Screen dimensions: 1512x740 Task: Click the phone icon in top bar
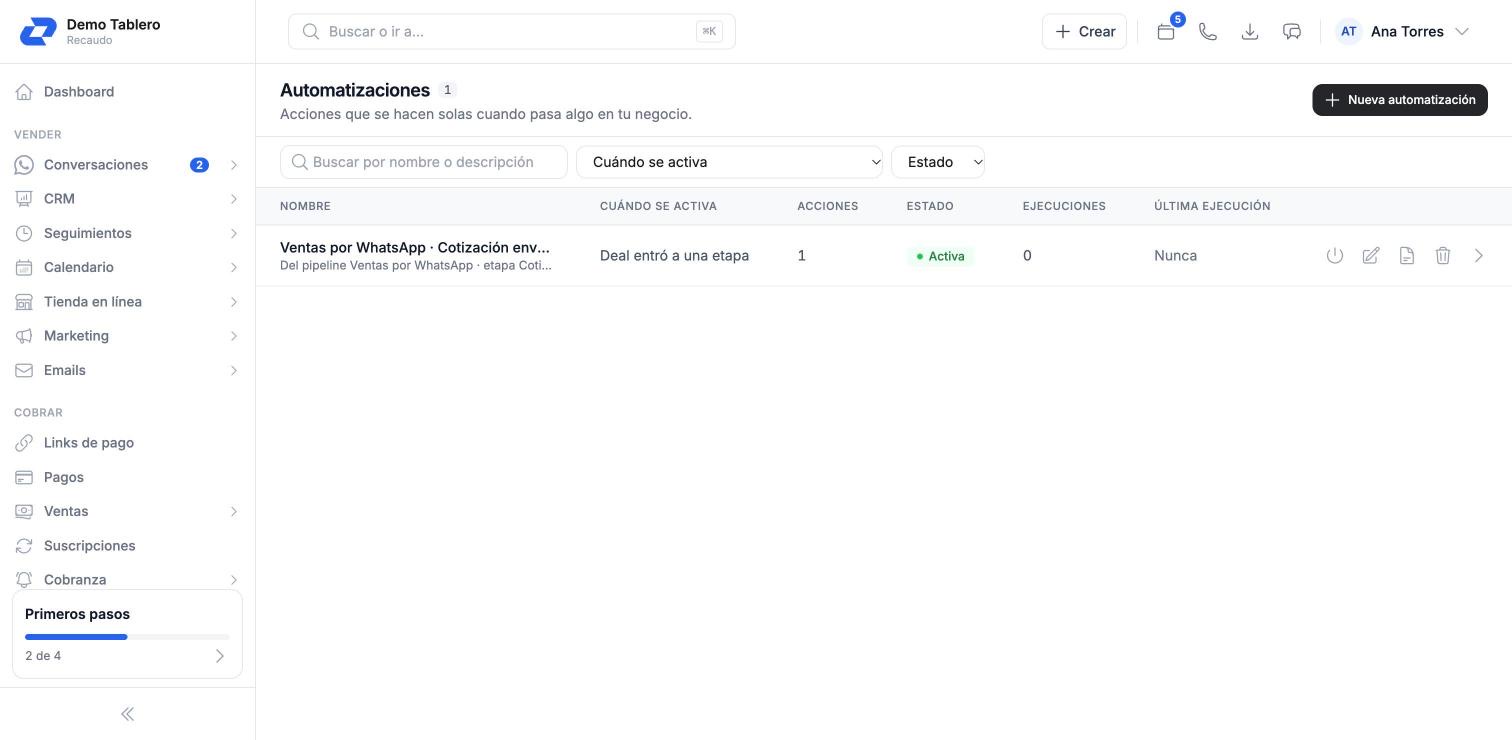tap(1208, 31)
